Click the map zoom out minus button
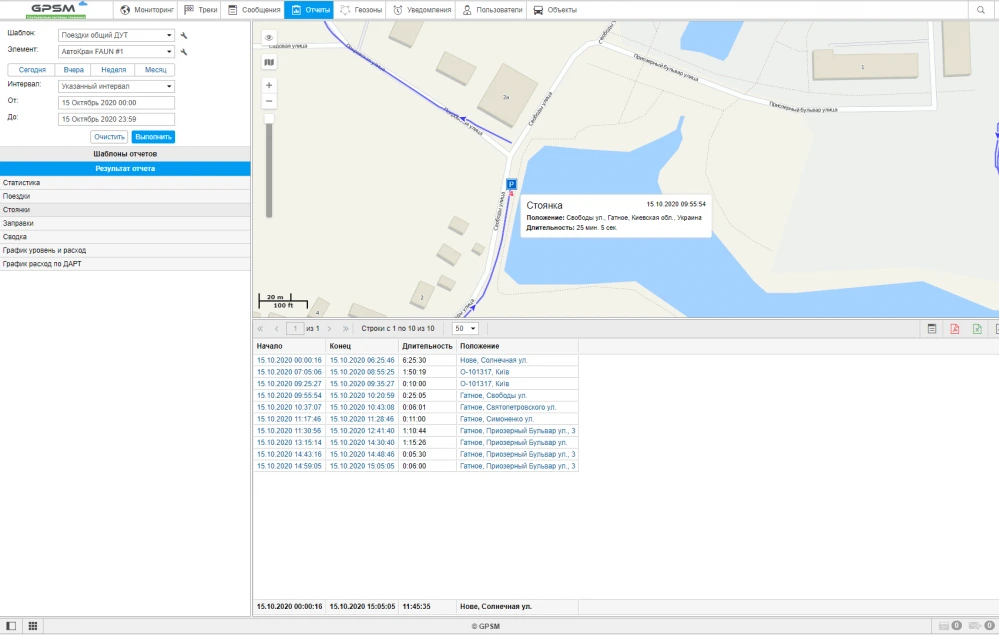Screen dimensions: 1000x636 tap(269, 102)
